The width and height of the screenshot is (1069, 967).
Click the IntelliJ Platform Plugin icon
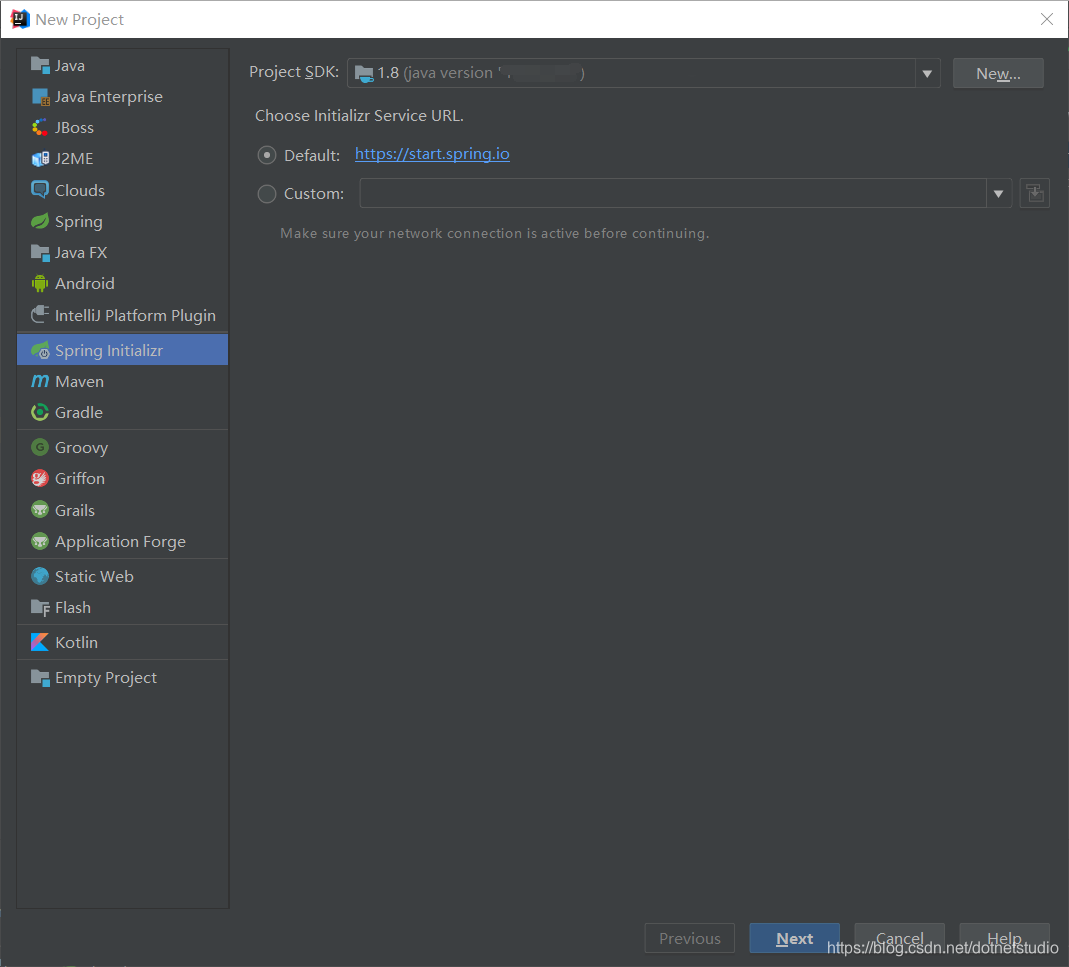click(40, 314)
